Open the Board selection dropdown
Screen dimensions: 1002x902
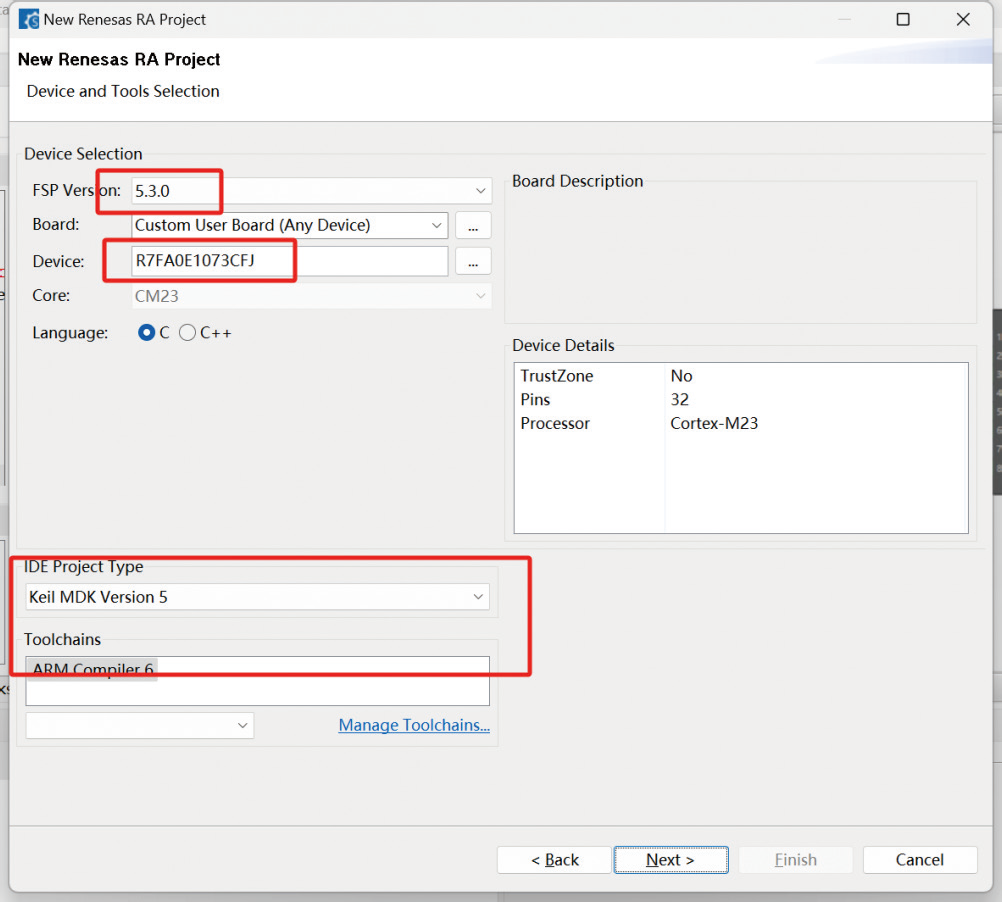click(x=289, y=226)
